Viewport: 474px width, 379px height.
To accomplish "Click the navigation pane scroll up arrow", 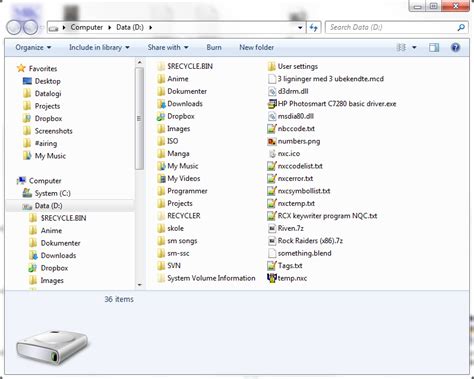I will point(139,62).
